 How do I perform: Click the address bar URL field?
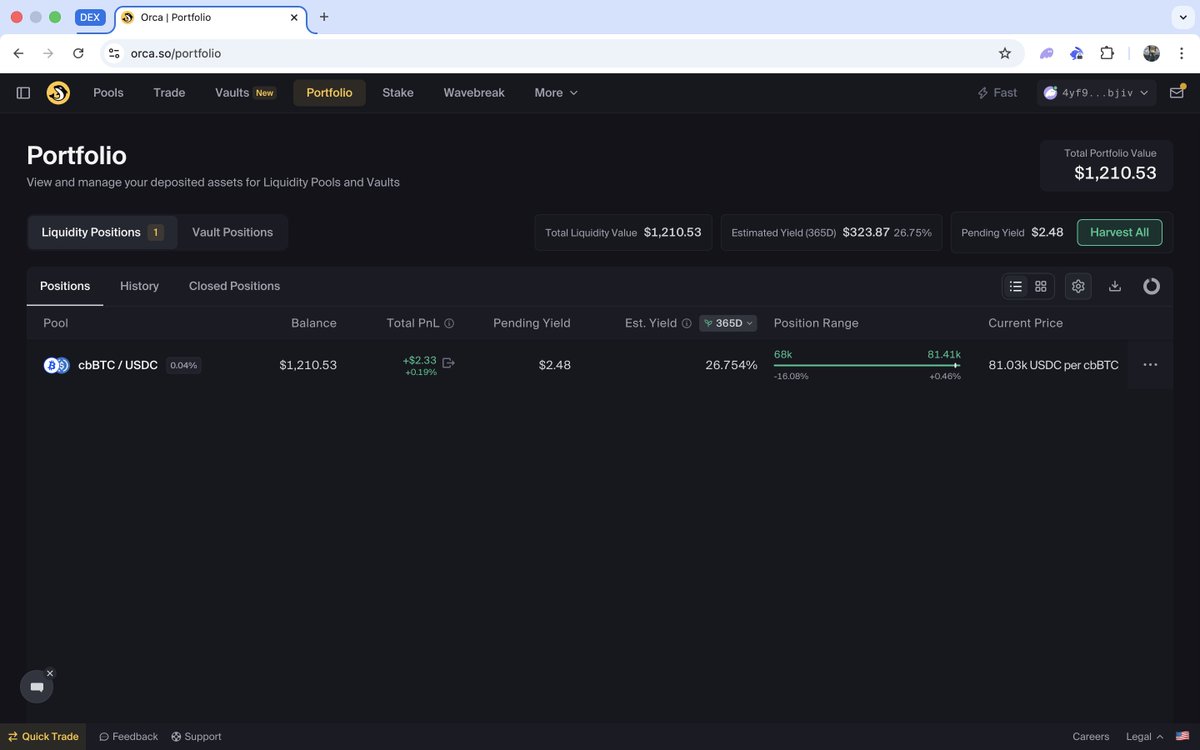tap(560, 53)
